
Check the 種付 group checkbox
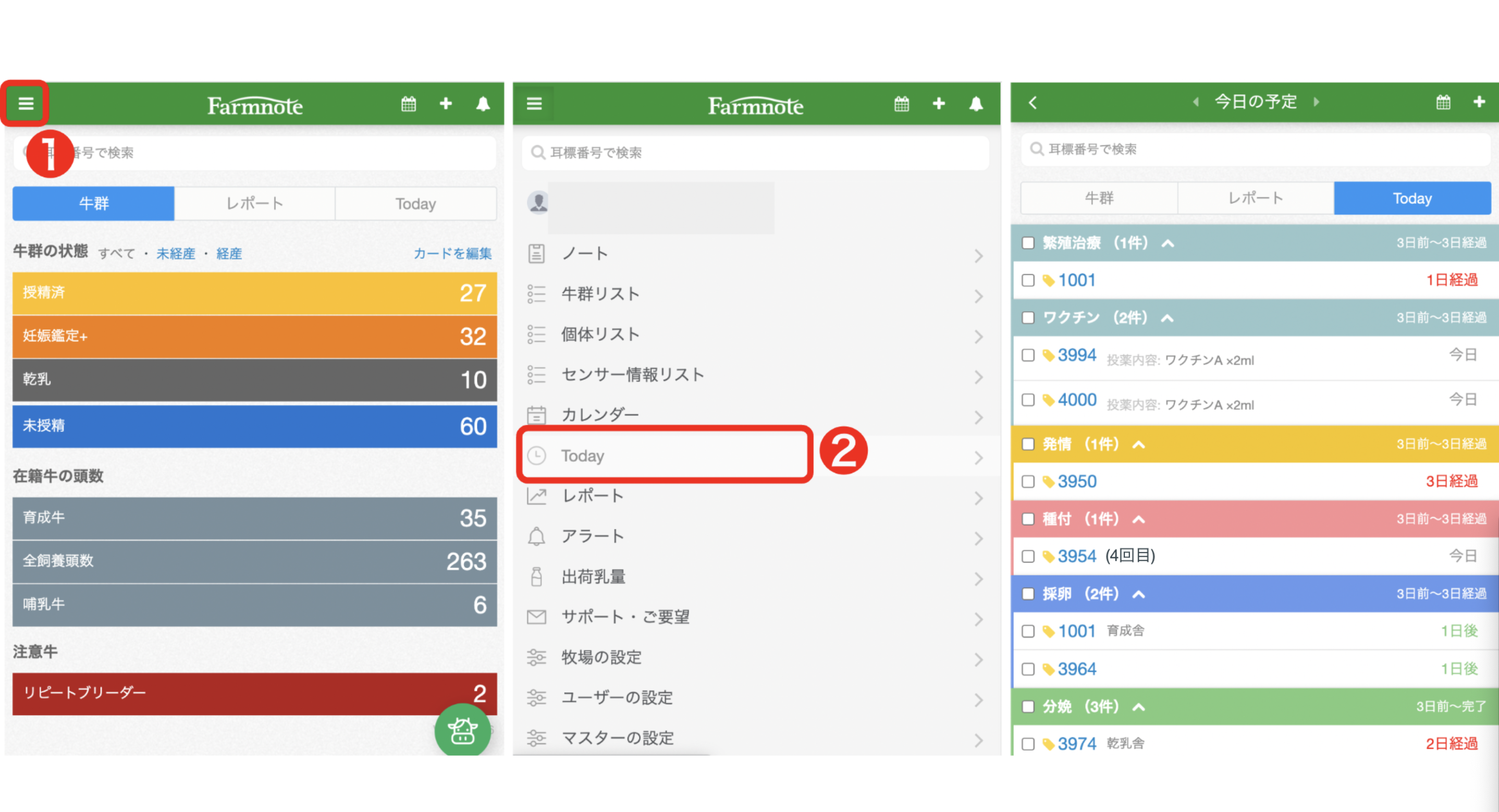pos(1028,519)
